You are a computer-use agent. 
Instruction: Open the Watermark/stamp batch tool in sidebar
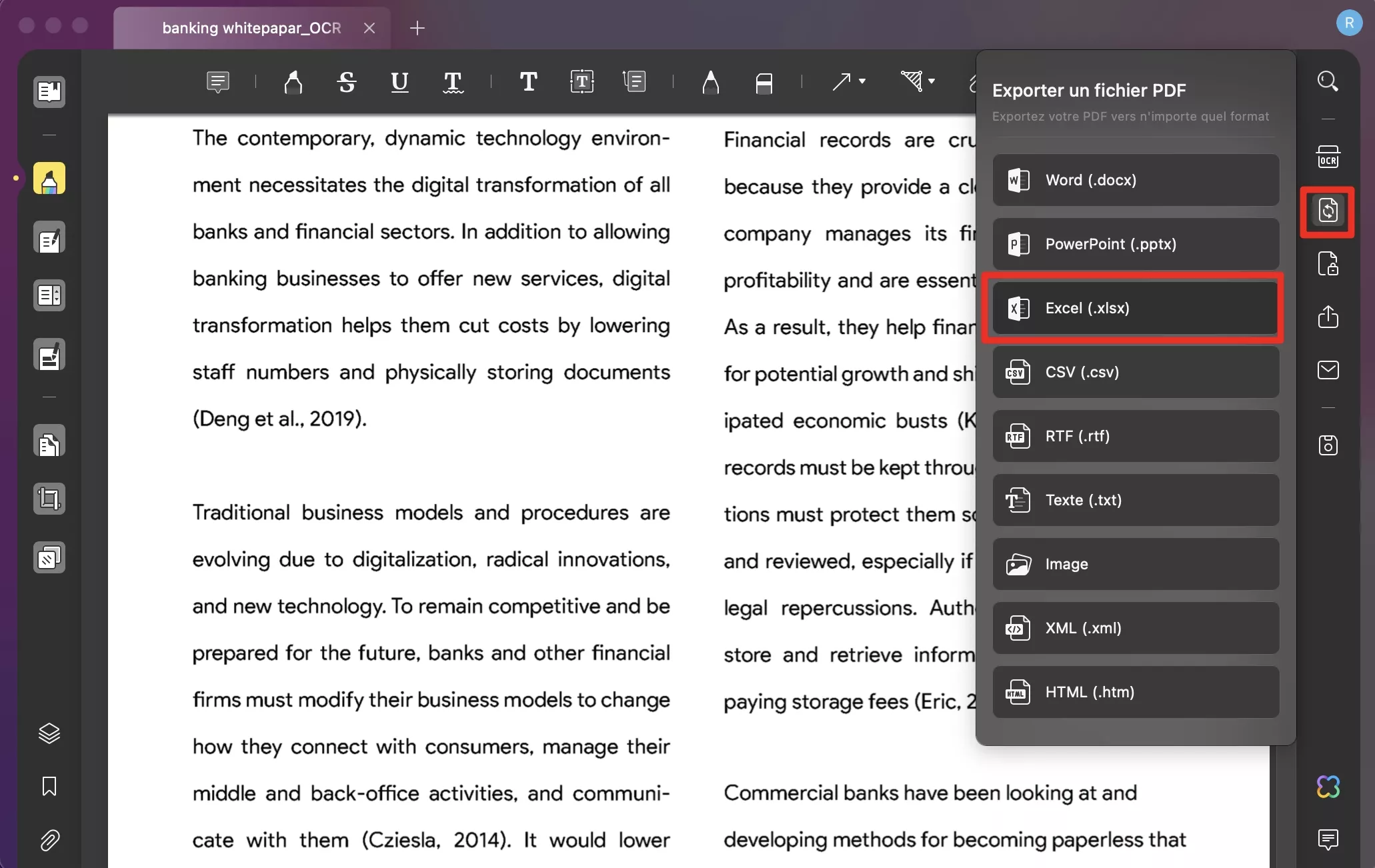pyautogui.click(x=49, y=557)
